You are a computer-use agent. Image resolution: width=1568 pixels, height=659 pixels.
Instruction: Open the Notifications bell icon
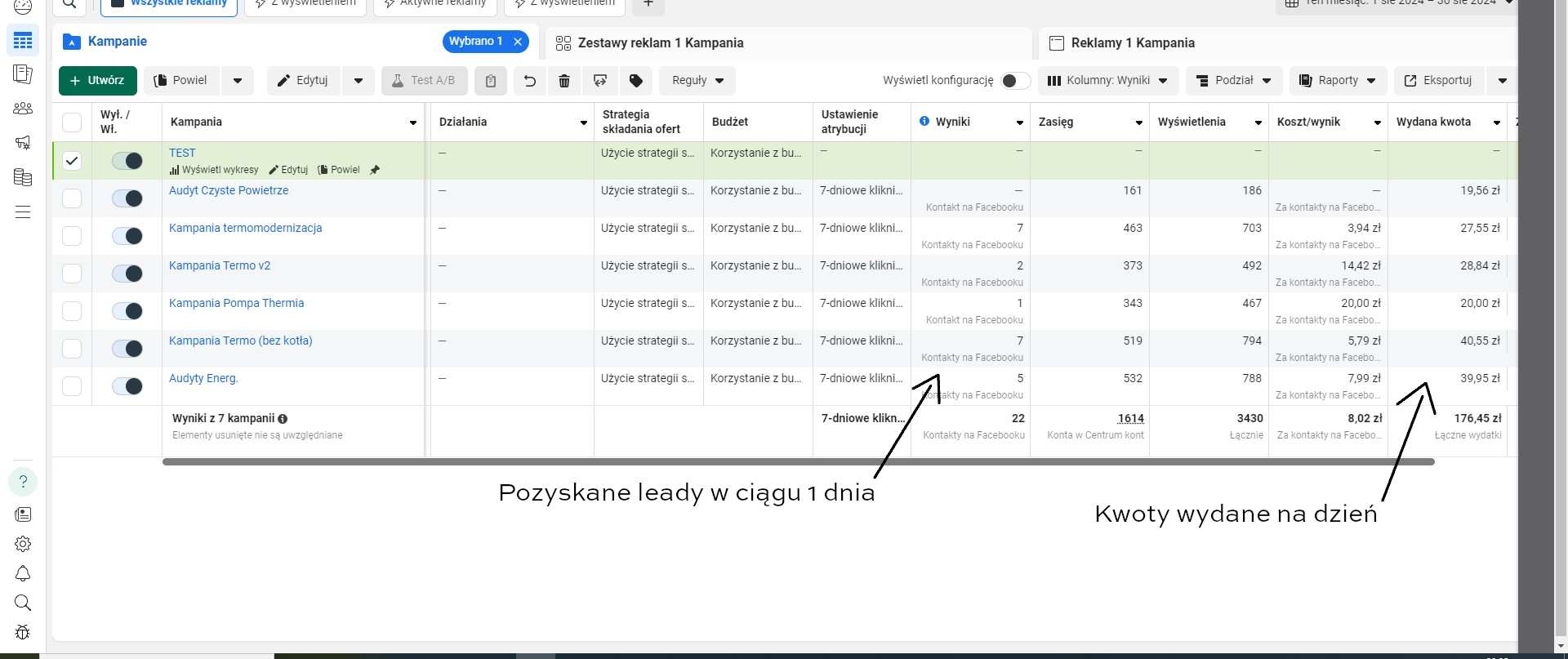tap(23, 573)
